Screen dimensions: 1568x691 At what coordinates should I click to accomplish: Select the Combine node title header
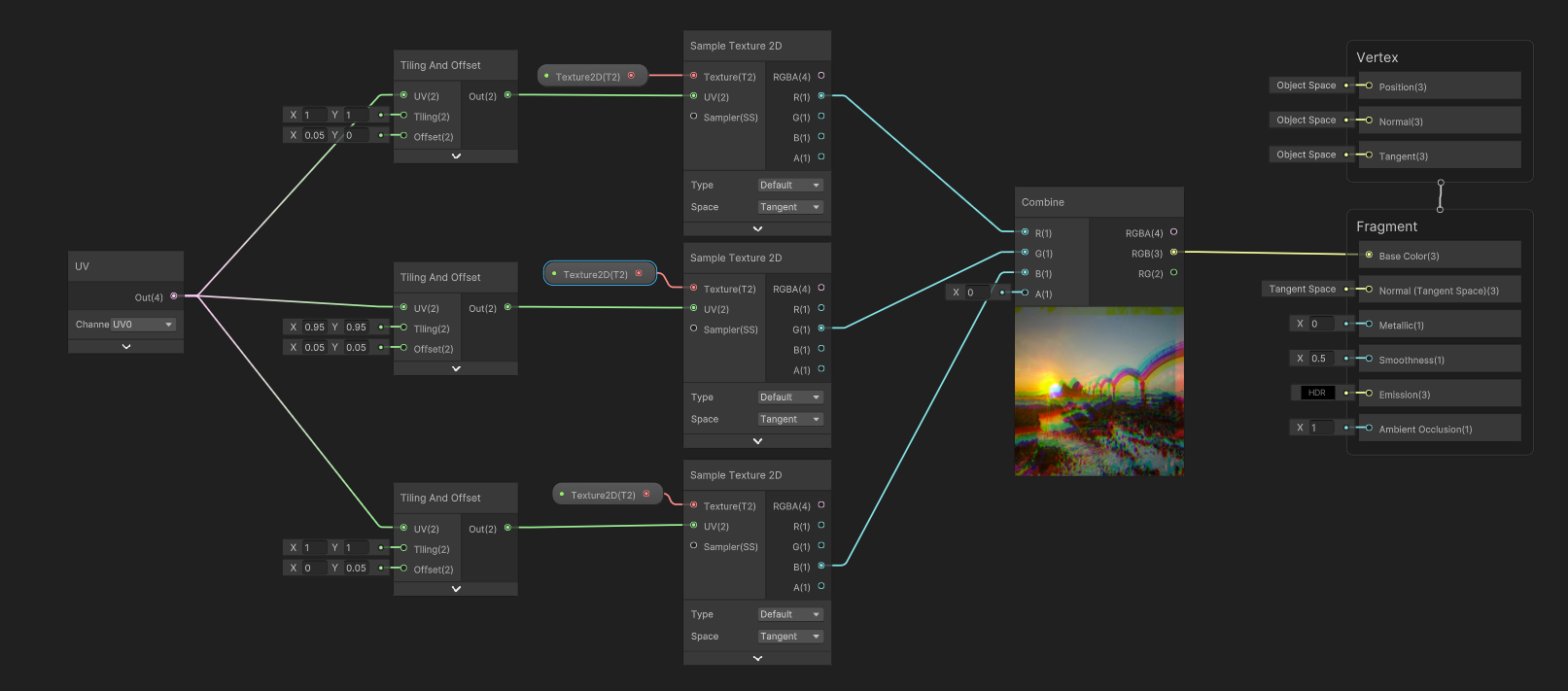(1099, 202)
